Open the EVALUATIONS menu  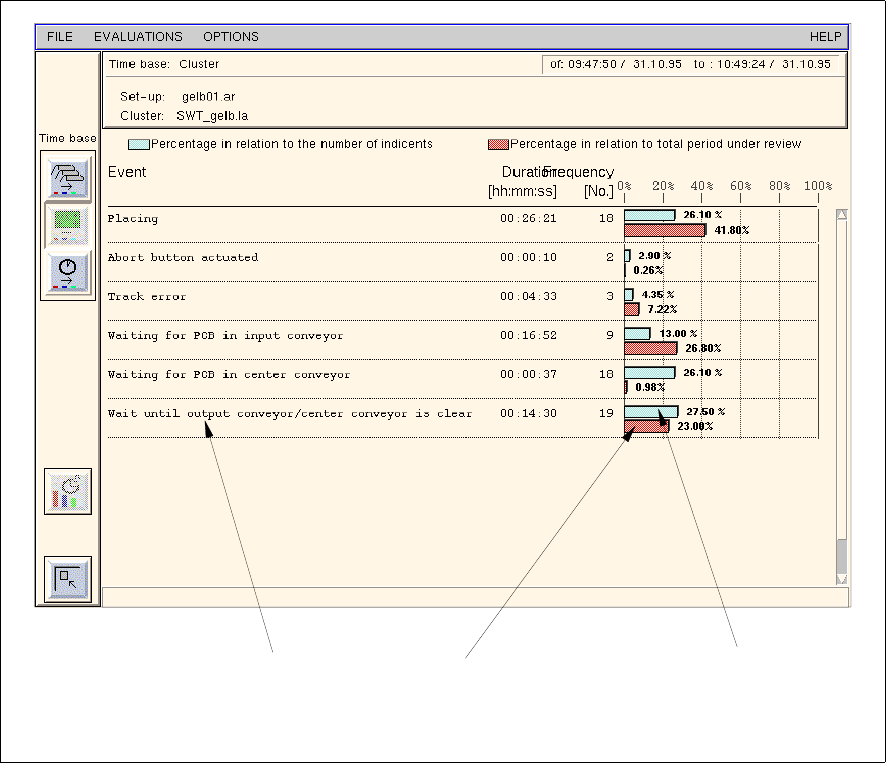[x=138, y=37]
